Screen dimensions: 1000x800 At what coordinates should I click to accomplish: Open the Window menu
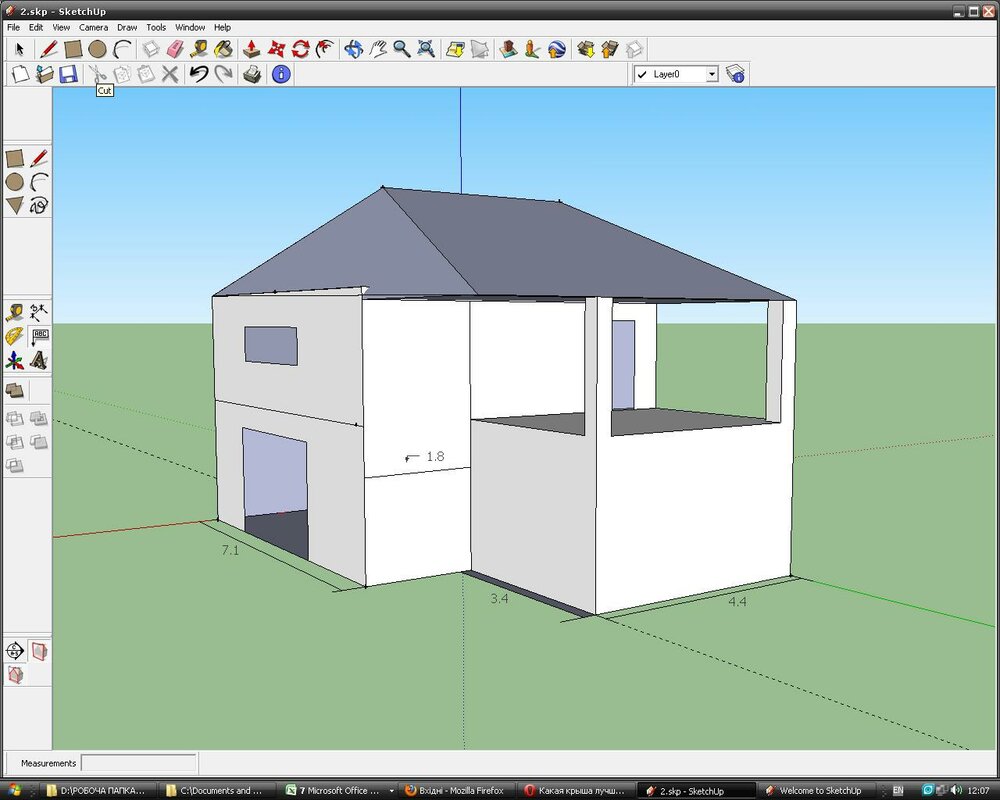(189, 27)
